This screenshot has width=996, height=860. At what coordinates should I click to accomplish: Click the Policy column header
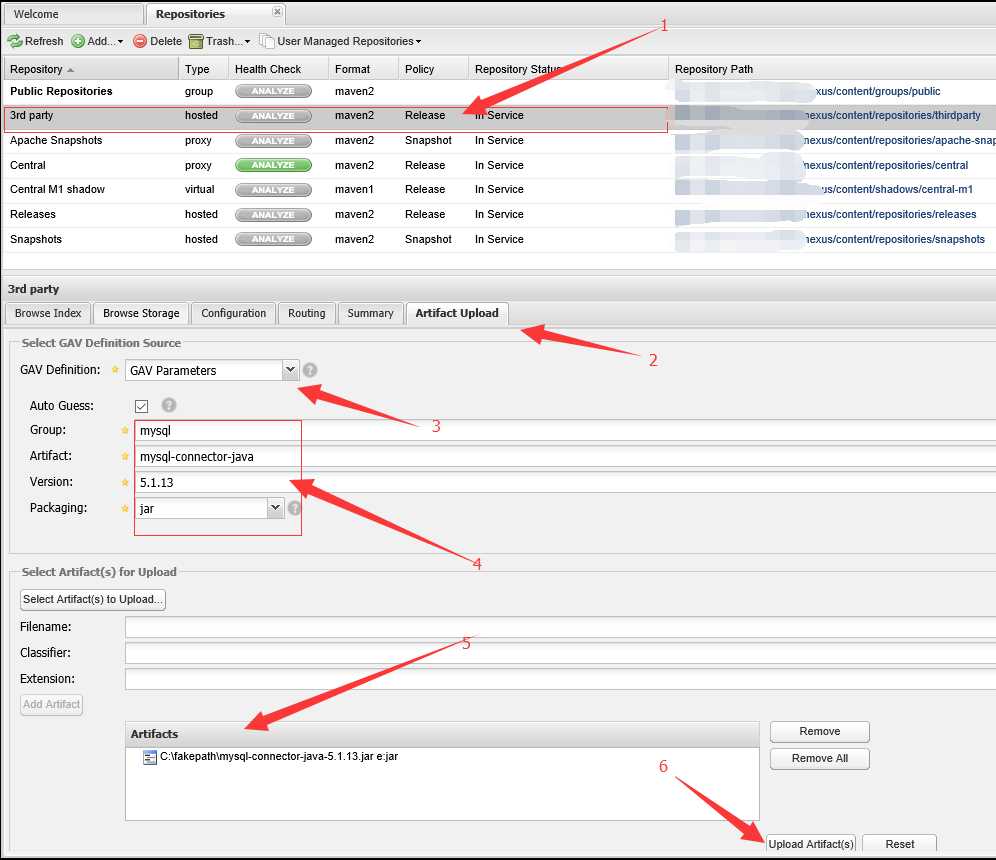(433, 69)
